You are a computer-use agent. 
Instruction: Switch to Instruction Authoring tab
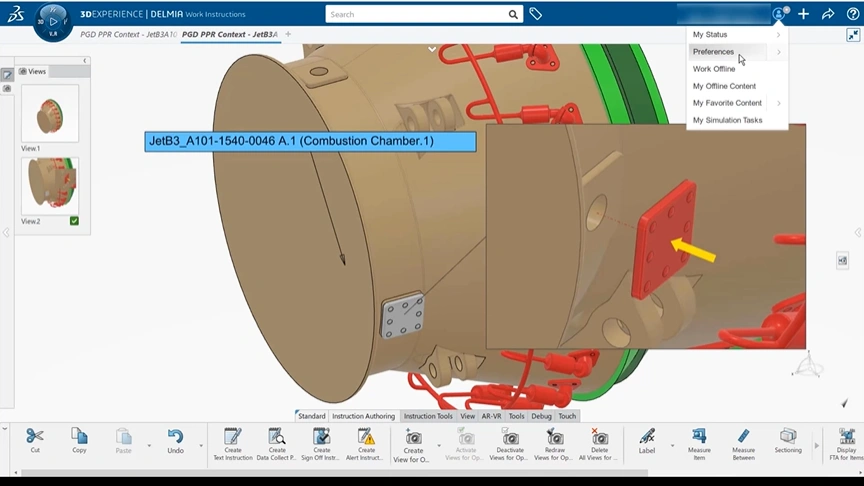tap(363, 416)
